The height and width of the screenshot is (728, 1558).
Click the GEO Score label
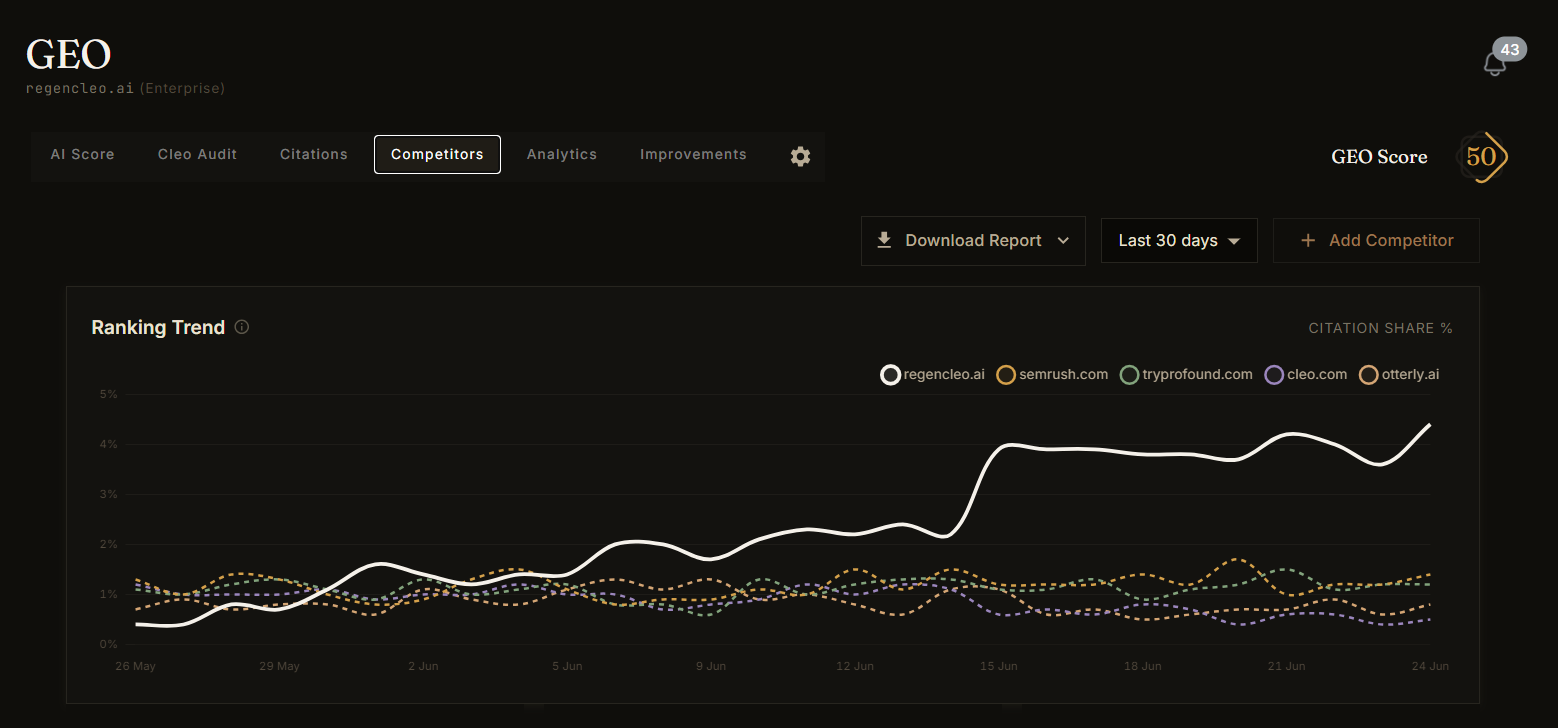click(x=1379, y=157)
